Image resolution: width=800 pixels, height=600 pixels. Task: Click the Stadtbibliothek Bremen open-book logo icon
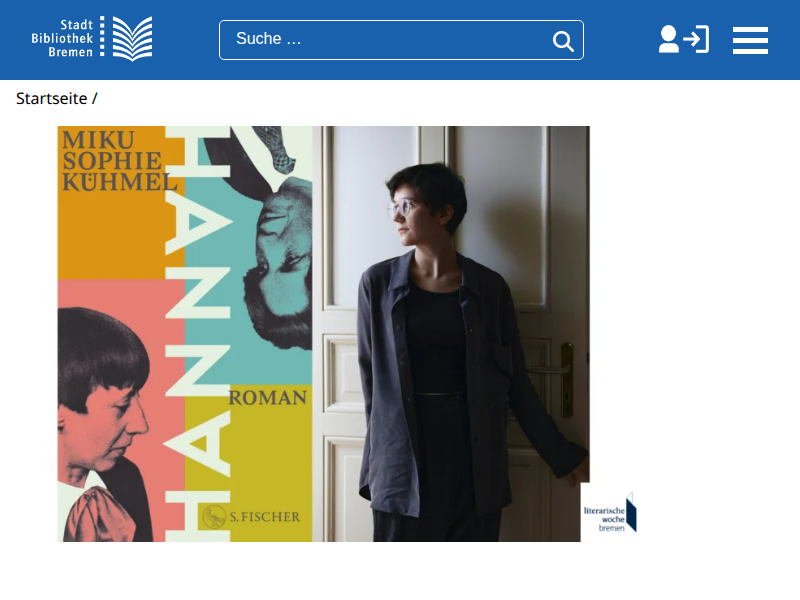(x=132, y=39)
